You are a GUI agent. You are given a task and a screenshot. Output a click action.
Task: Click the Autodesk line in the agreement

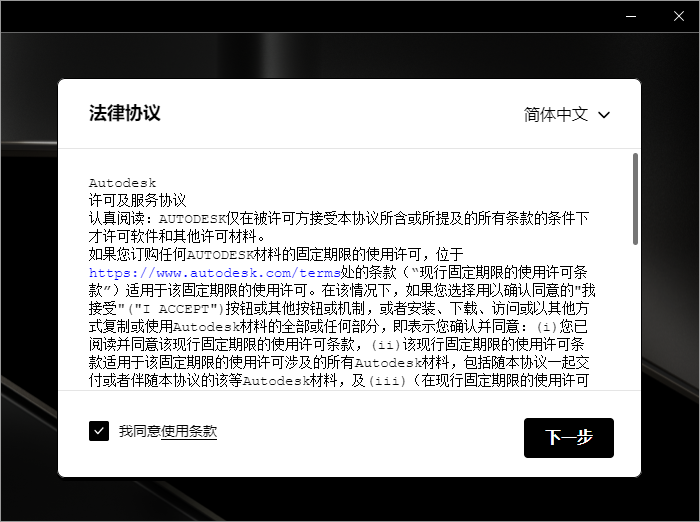(x=122, y=183)
